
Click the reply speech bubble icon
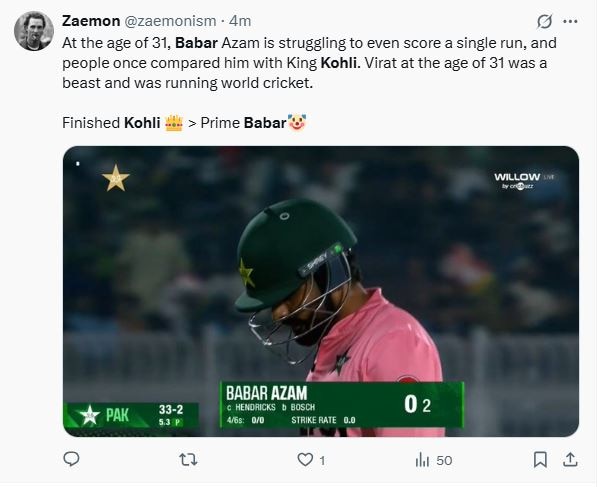71,460
